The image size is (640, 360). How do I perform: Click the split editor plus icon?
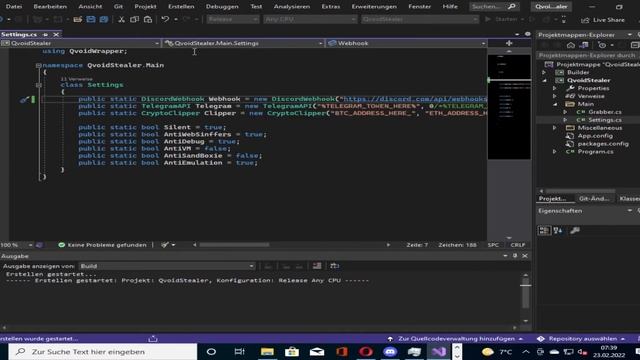(x=509, y=43)
